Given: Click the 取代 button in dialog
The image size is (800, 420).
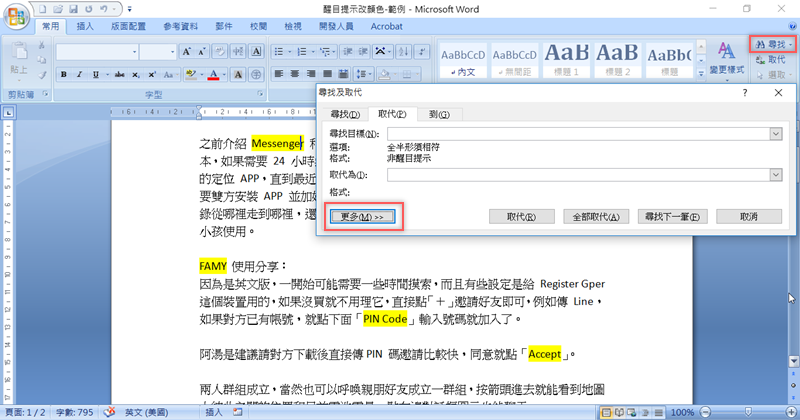Looking at the screenshot, I should [x=521, y=217].
